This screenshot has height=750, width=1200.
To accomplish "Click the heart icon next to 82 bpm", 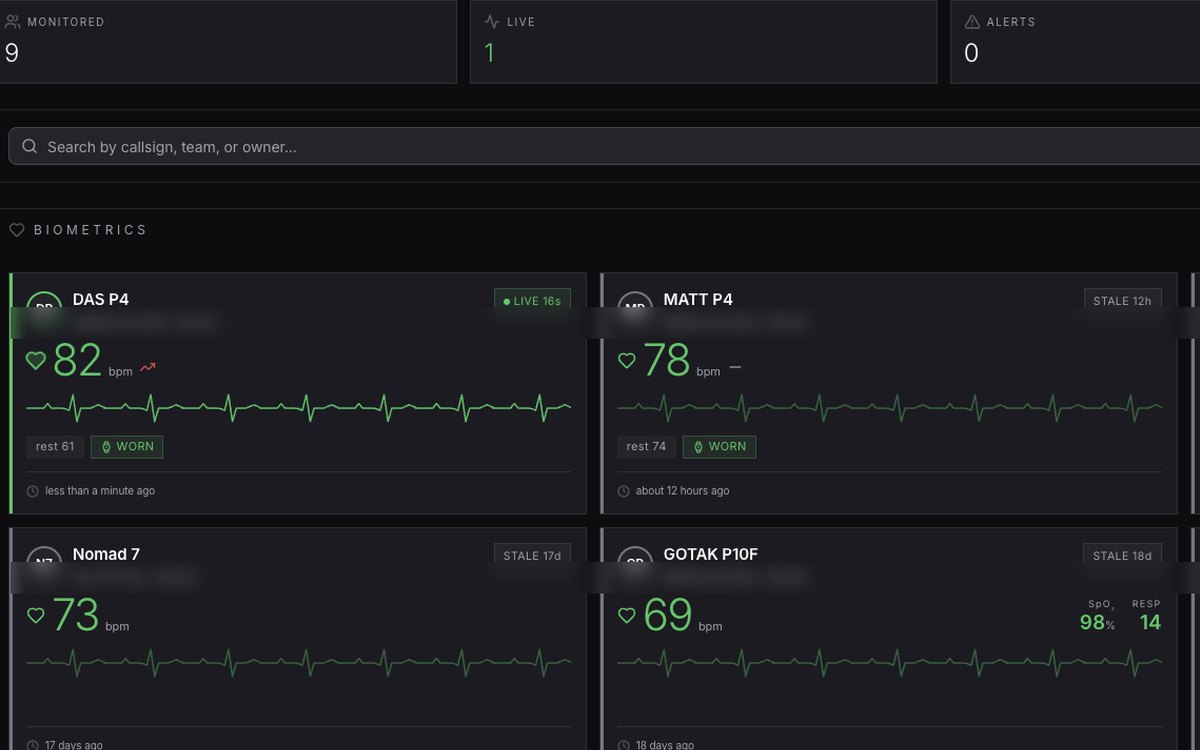I will tap(36, 360).
